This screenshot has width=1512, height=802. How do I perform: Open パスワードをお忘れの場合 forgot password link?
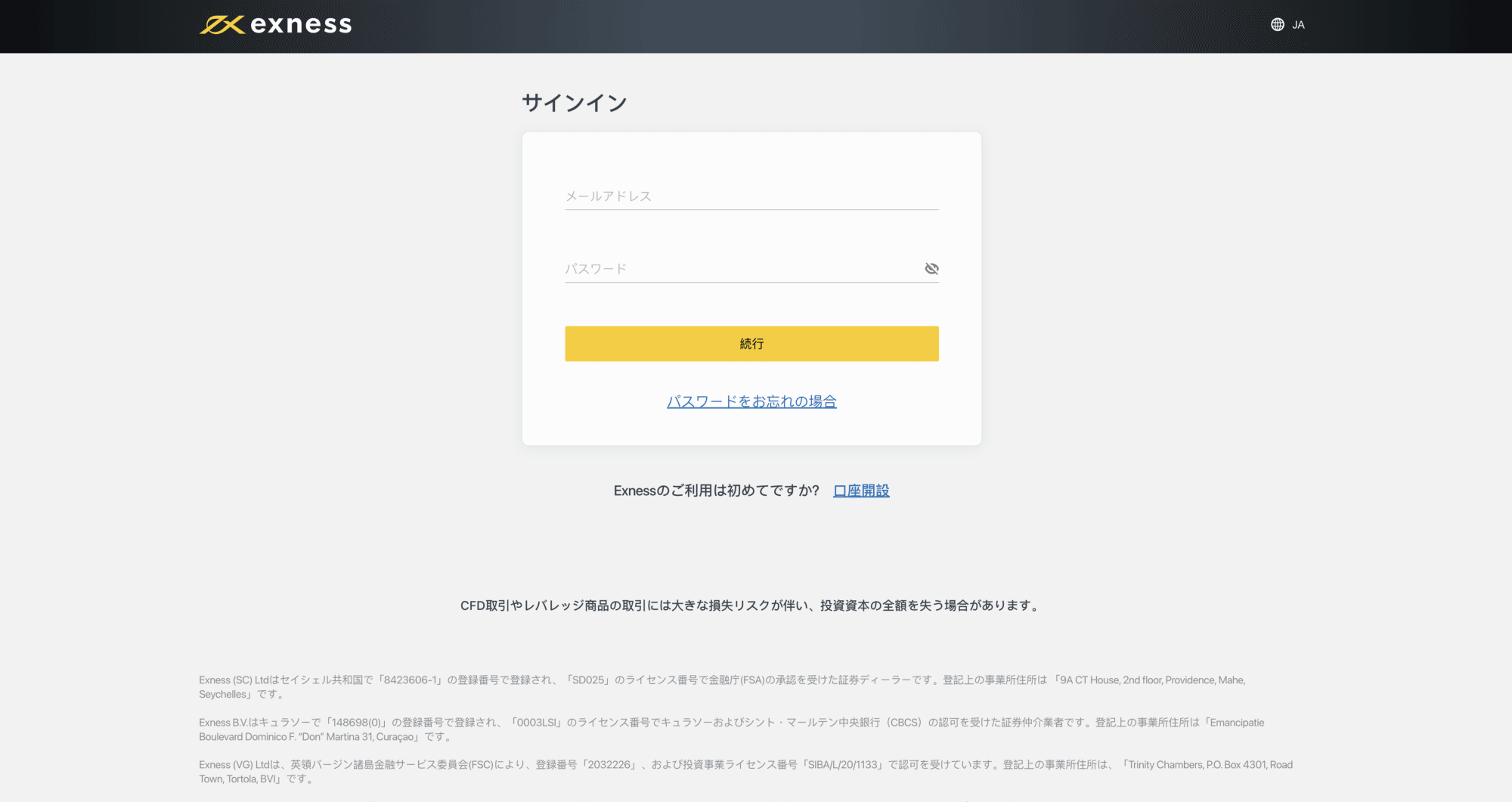tap(751, 401)
